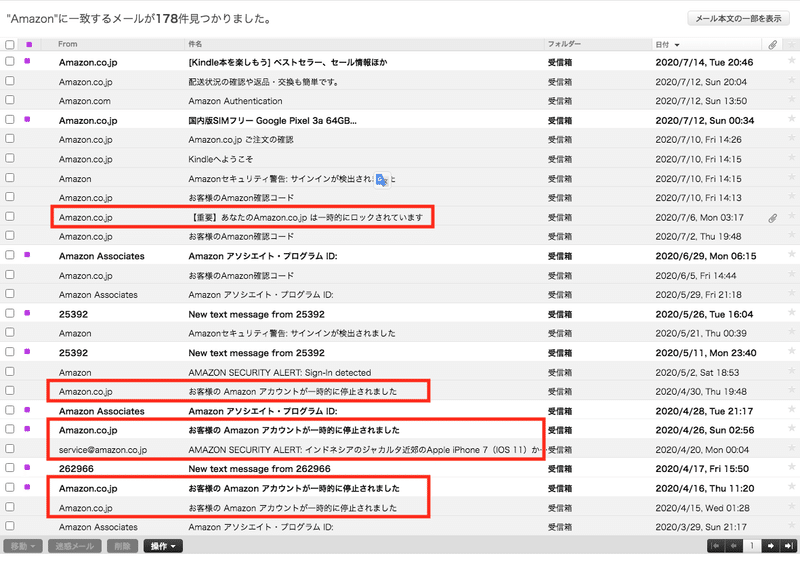Toggle the select-all checkbox in the header
The height and width of the screenshot is (572, 800).
[10, 44]
